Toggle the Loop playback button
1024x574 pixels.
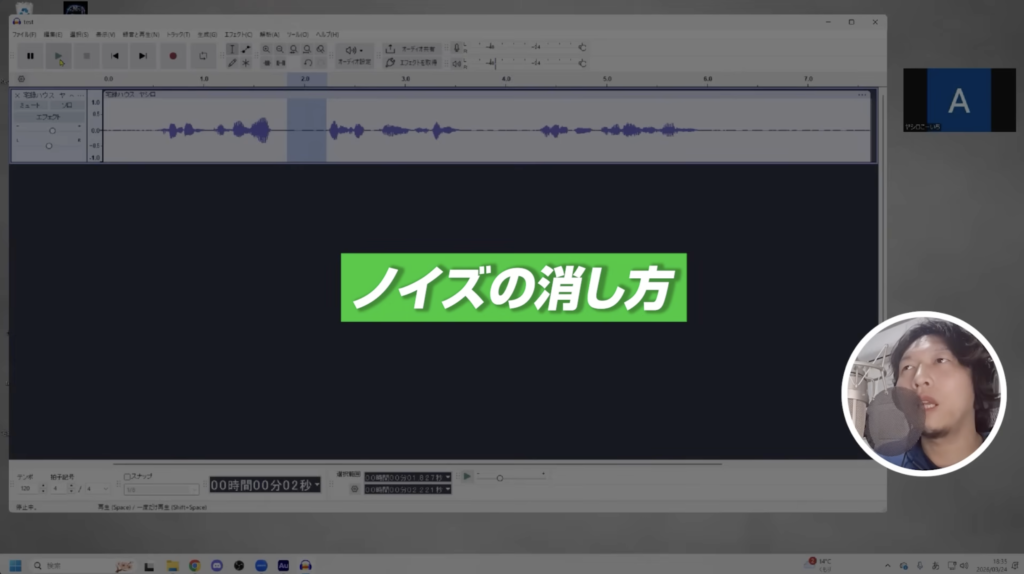pyautogui.click(x=203, y=56)
